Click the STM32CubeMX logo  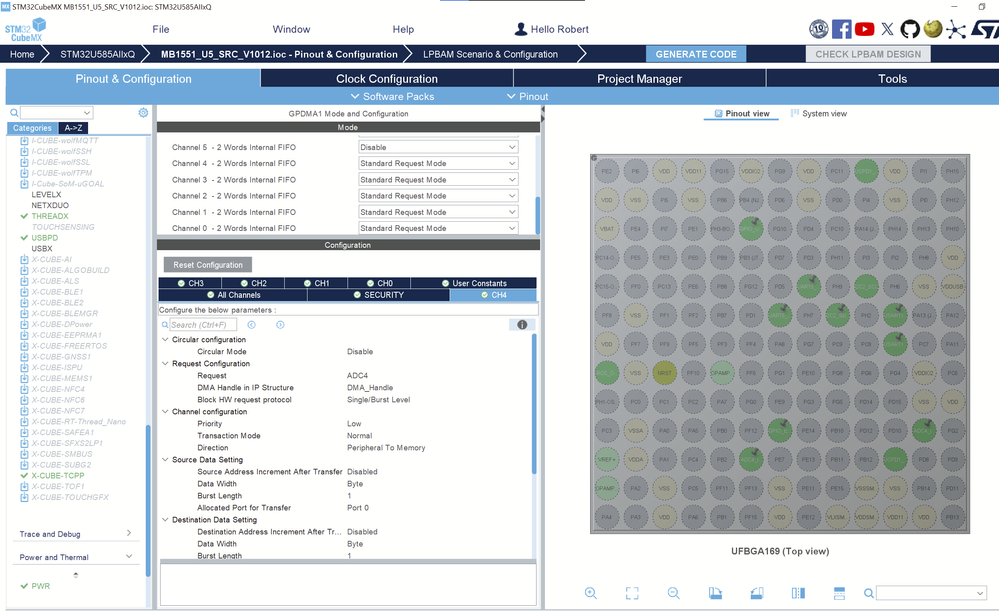(x=25, y=29)
